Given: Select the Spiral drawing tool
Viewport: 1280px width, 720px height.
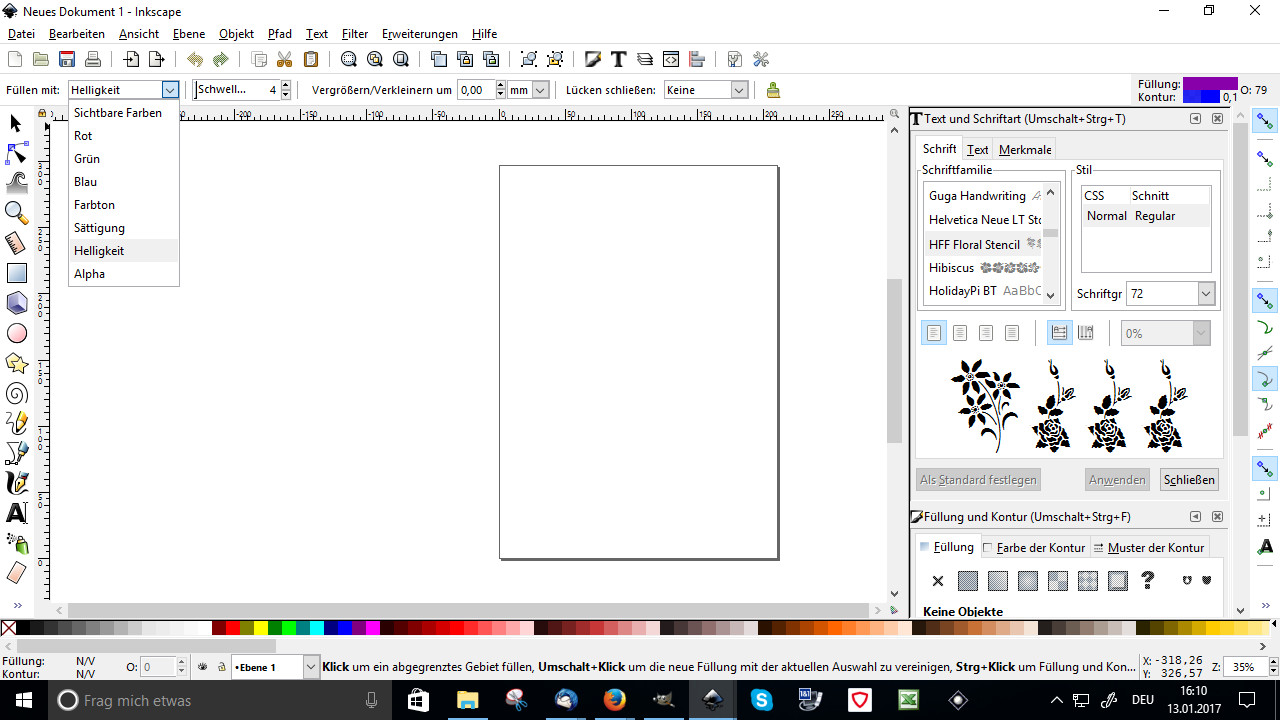Looking at the screenshot, I should pos(17,394).
